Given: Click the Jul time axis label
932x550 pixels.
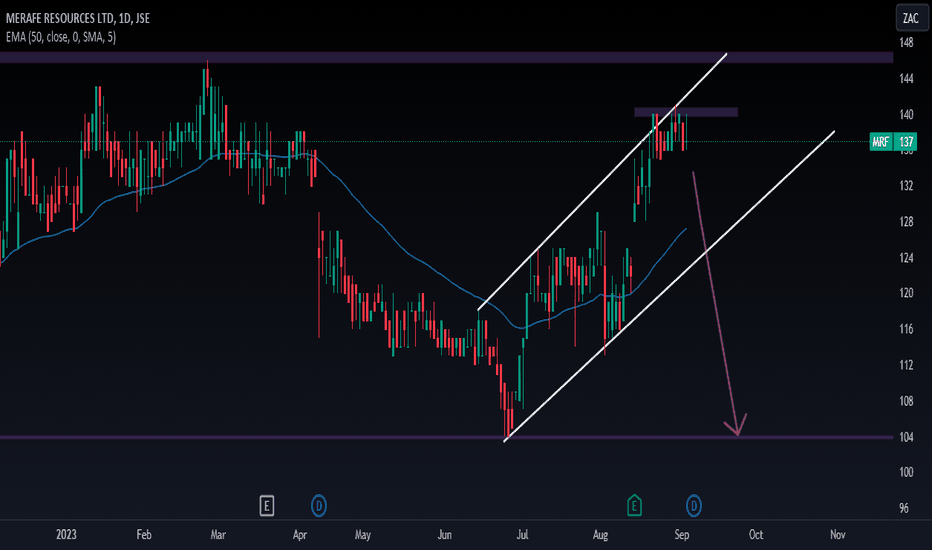Looking at the screenshot, I should [522, 534].
